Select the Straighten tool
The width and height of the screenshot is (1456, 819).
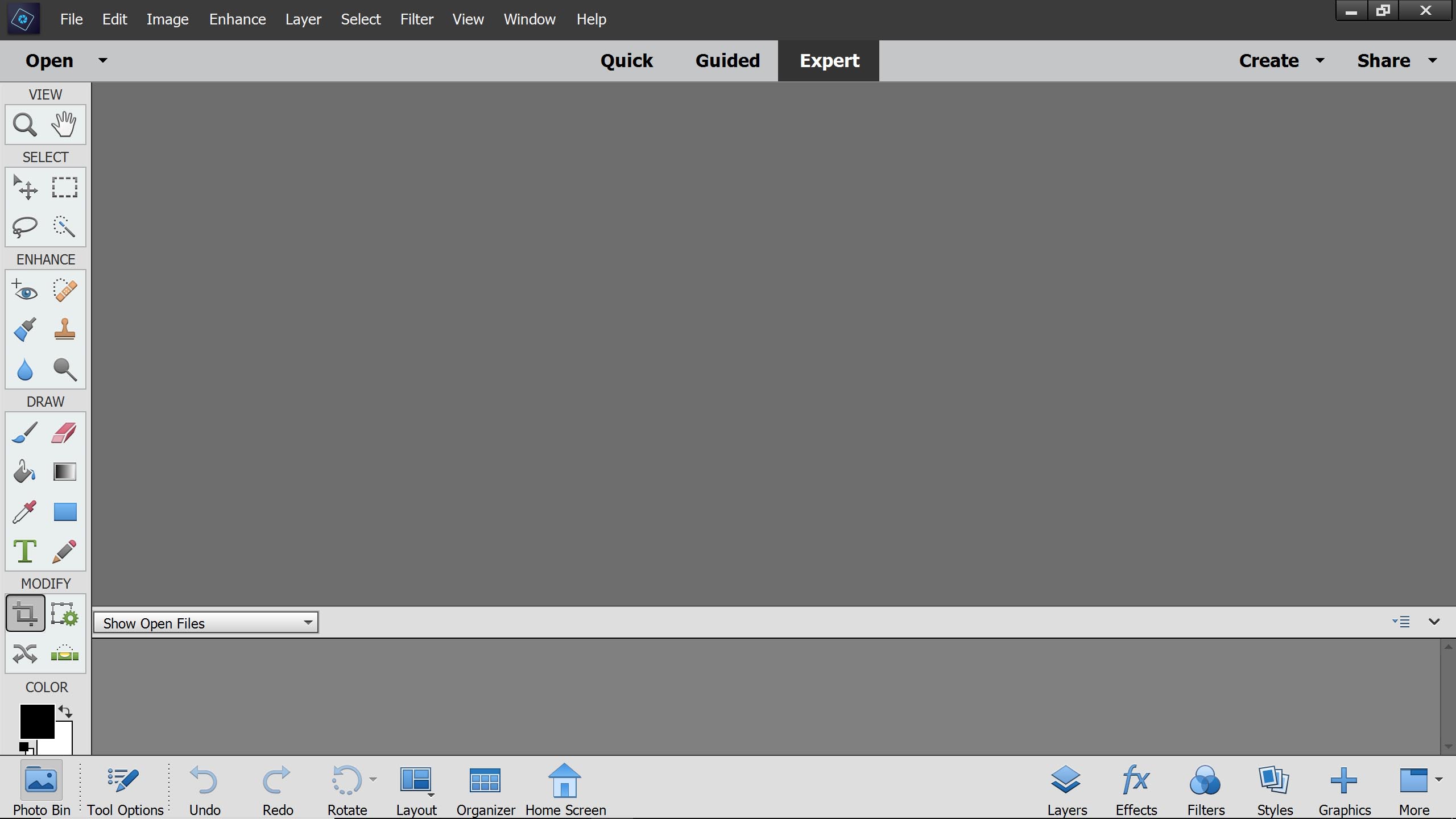pos(64,653)
